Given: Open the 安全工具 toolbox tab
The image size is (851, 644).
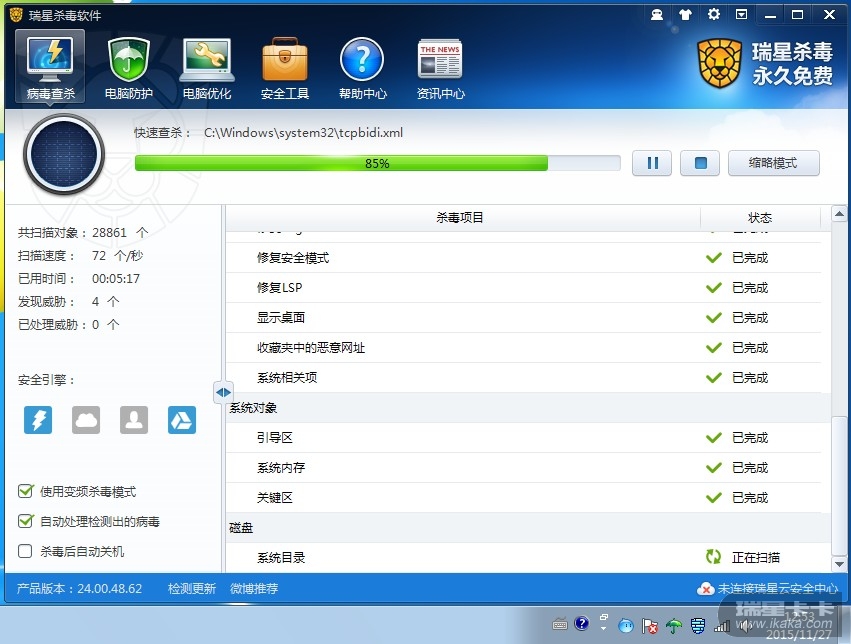Looking at the screenshot, I should [285, 69].
